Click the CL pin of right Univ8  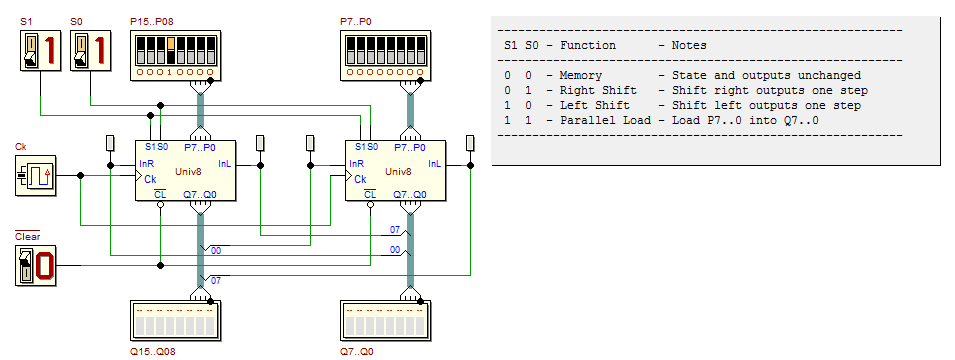(370, 195)
